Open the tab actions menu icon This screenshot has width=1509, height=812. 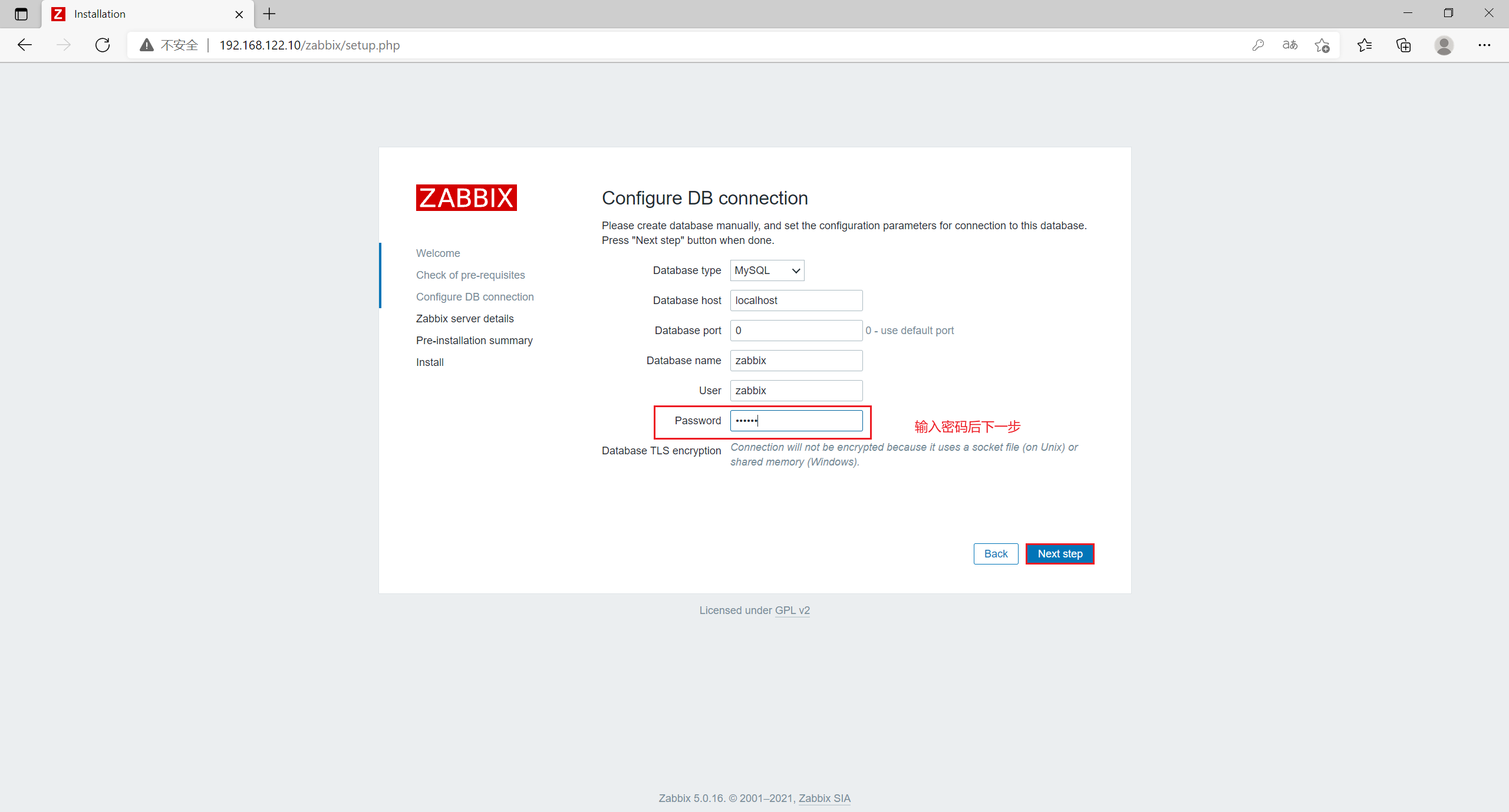pyautogui.click(x=21, y=14)
